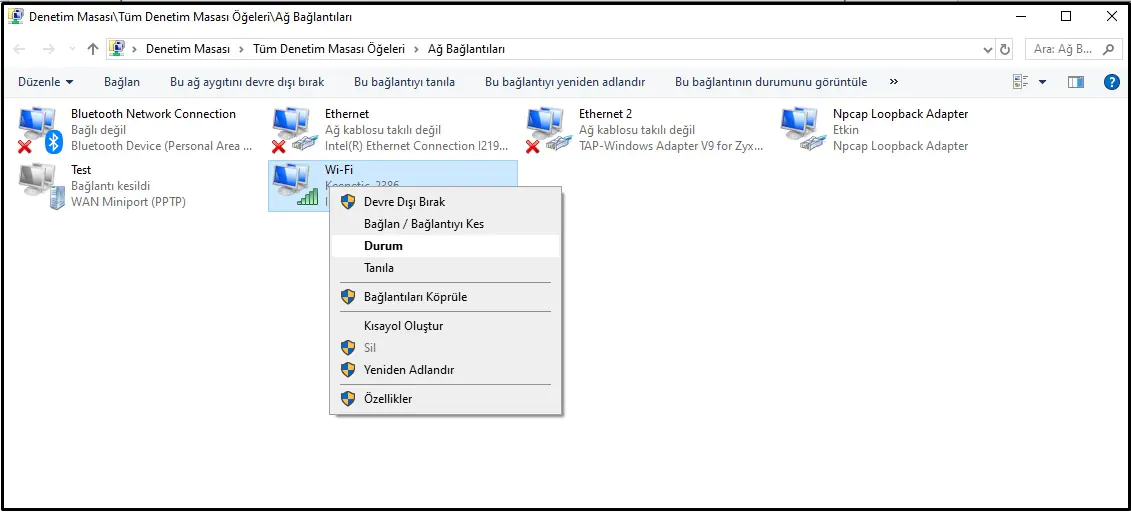Click the TAP-Windows Adapter V9 description

click(671, 146)
